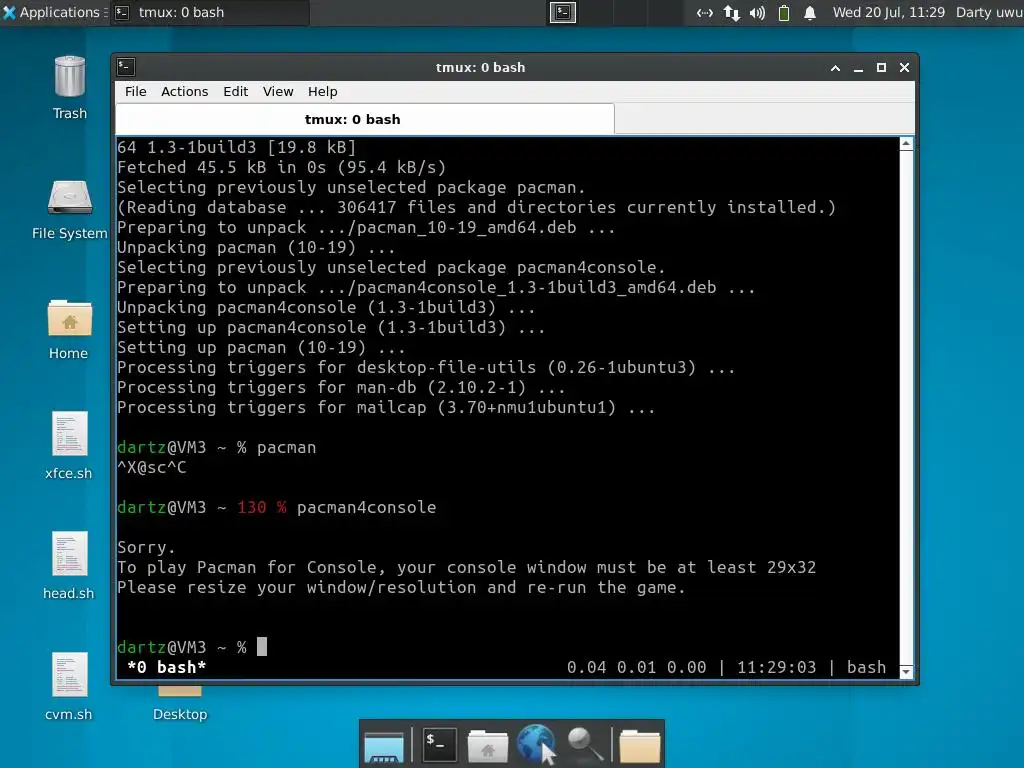Click the *0 bash* tmux window label
Image resolution: width=1024 pixels, height=768 pixels.
tap(167, 667)
